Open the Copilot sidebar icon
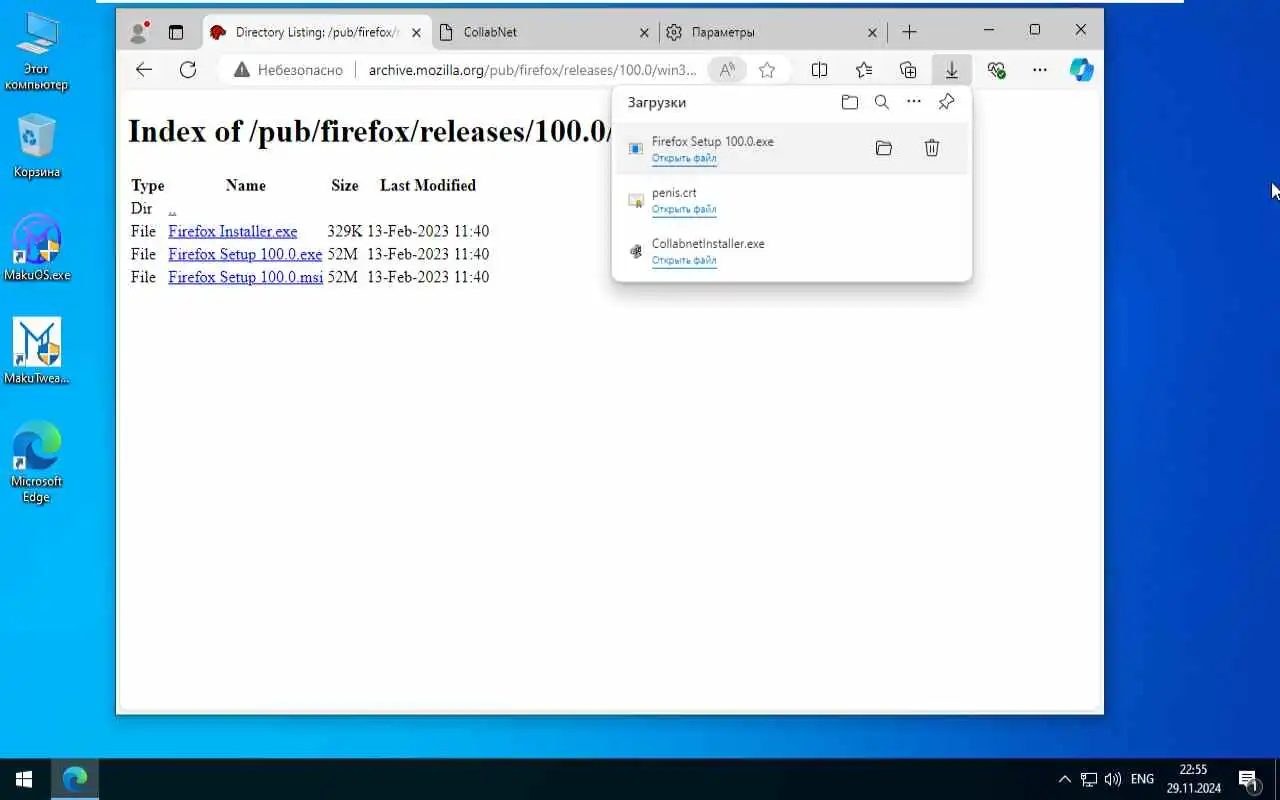The height and width of the screenshot is (800, 1280). (1081, 70)
